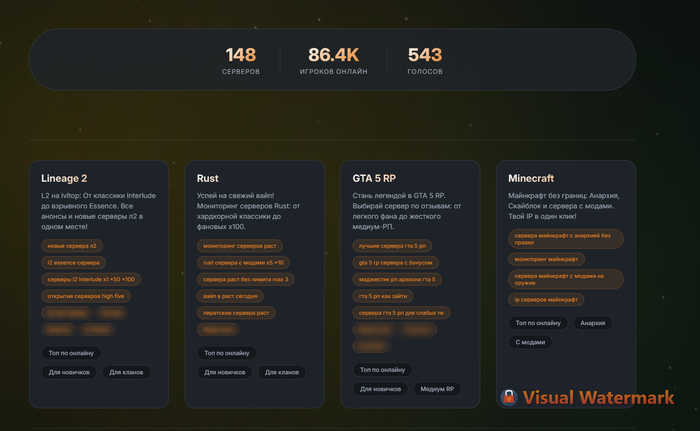Click the 'лучшие сервера гта 5 рп' tag

click(392, 246)
